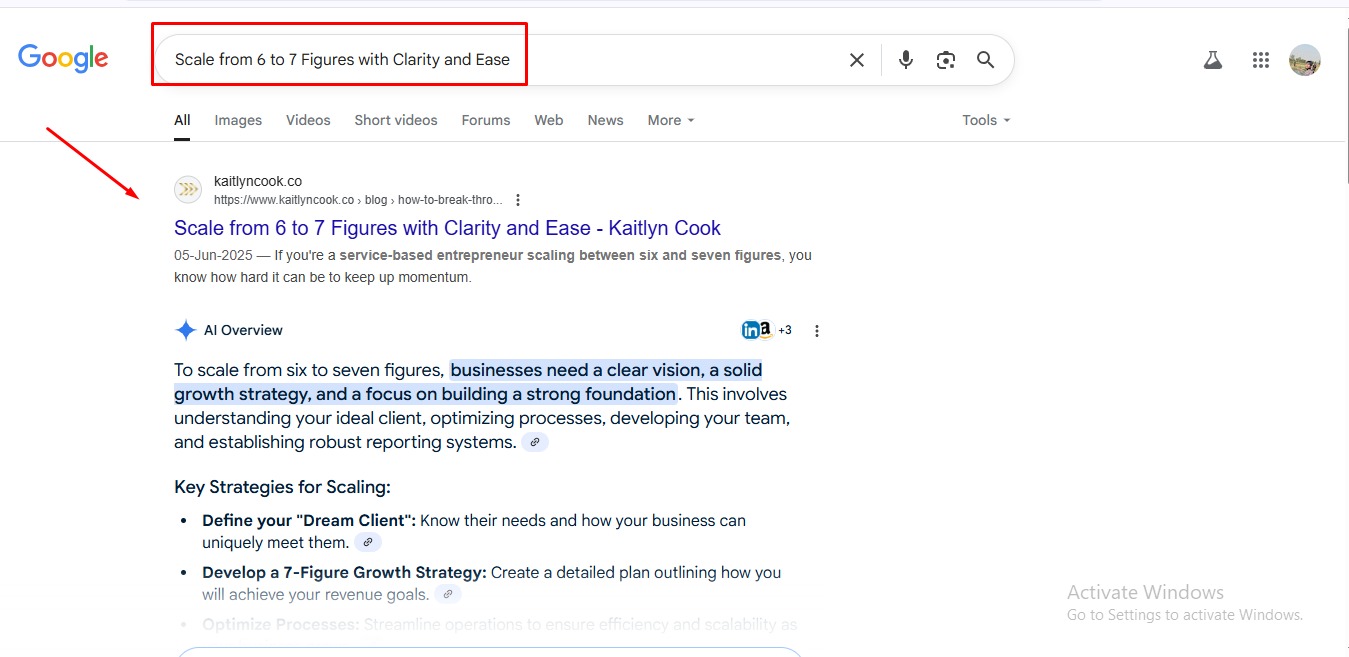Click the magnifying glass search button
Image resolution: width=1349 pixels, height=657 pixels.
point(986,60)
